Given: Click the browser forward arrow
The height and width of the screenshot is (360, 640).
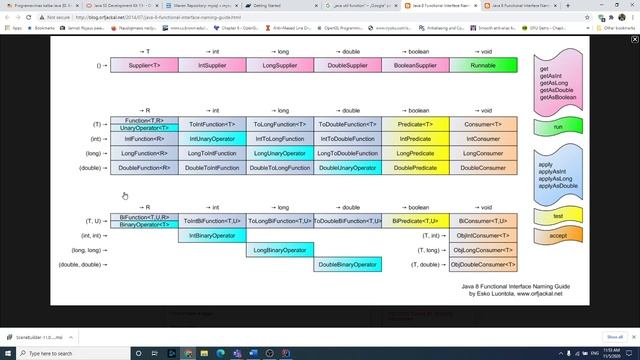Looking at the screenshot, I should coord(18,18).
